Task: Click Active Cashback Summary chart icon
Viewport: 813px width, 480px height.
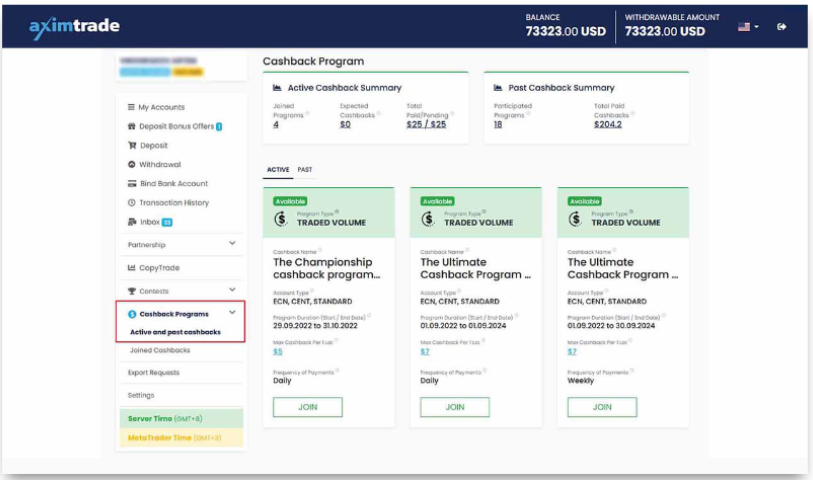Action: click(277, 88)
